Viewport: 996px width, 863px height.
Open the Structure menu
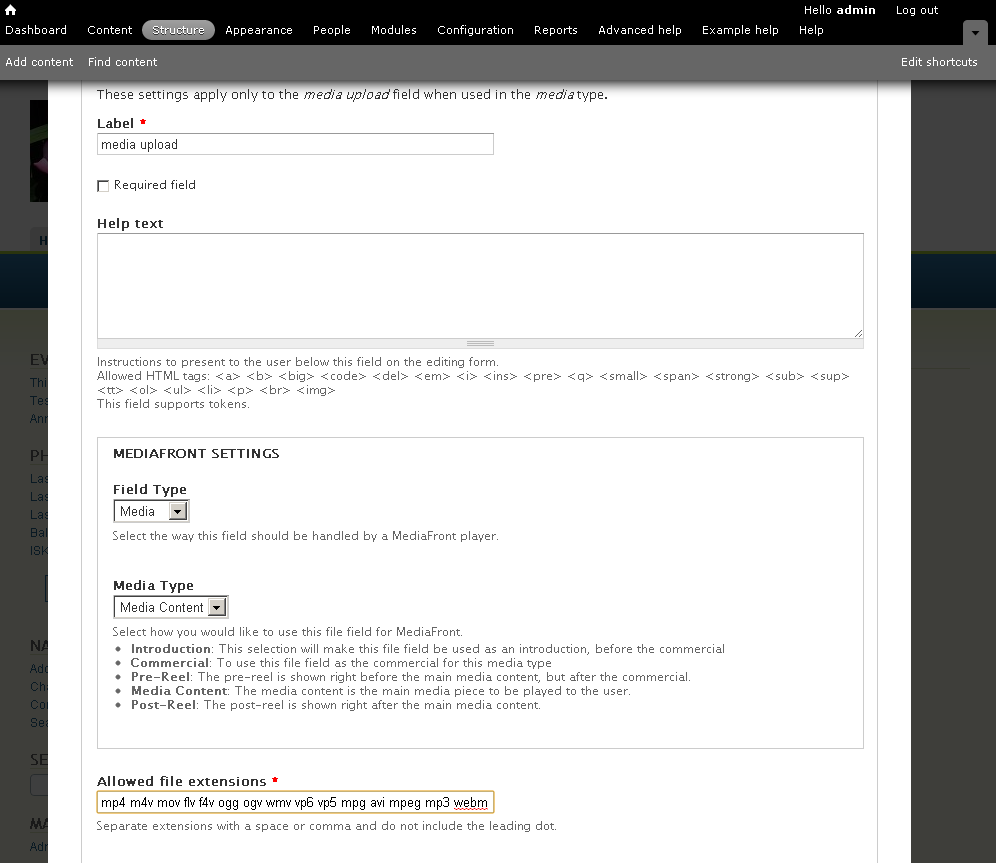click(x=178, y=30)
